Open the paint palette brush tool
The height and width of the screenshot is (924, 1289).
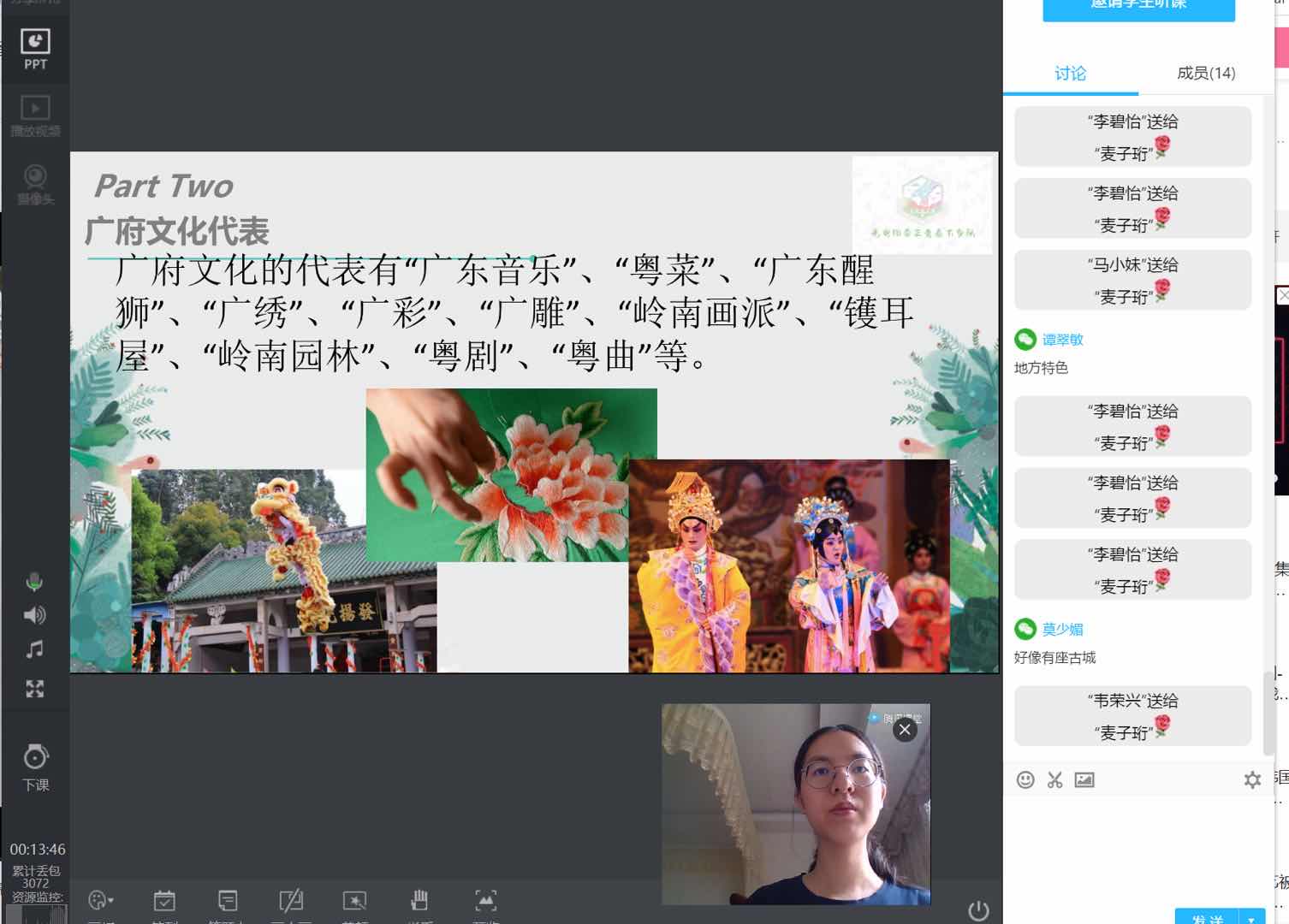97,900
